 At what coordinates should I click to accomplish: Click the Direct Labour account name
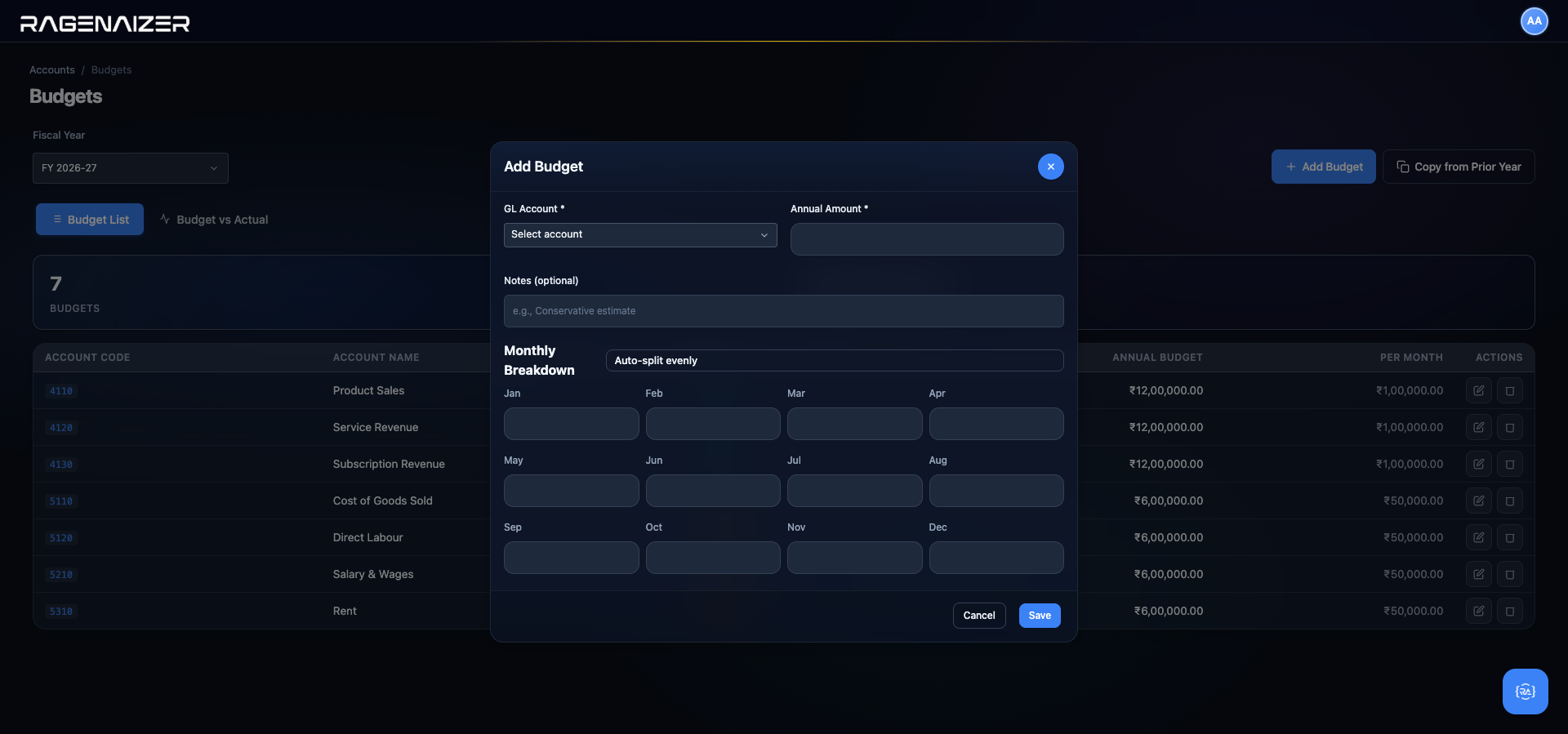pos(368,538)
